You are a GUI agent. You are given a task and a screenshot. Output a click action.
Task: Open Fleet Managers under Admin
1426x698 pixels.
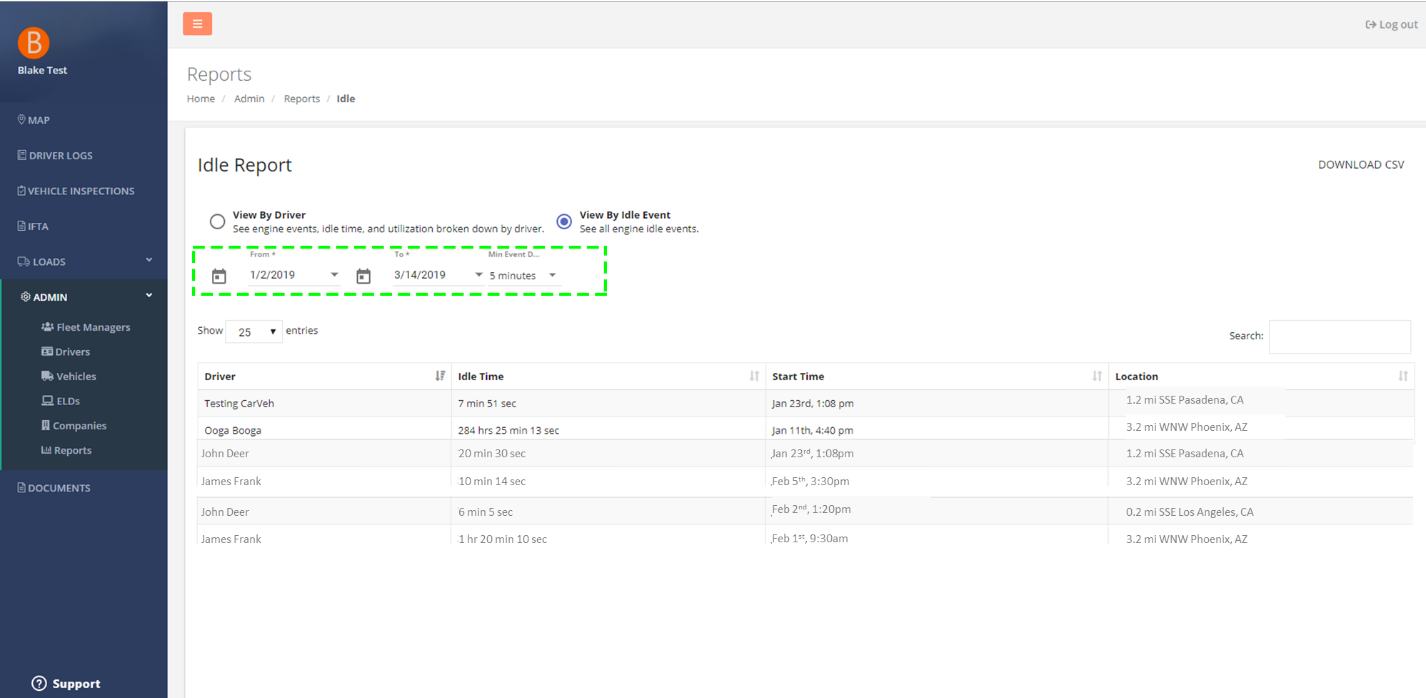[86, 327]
